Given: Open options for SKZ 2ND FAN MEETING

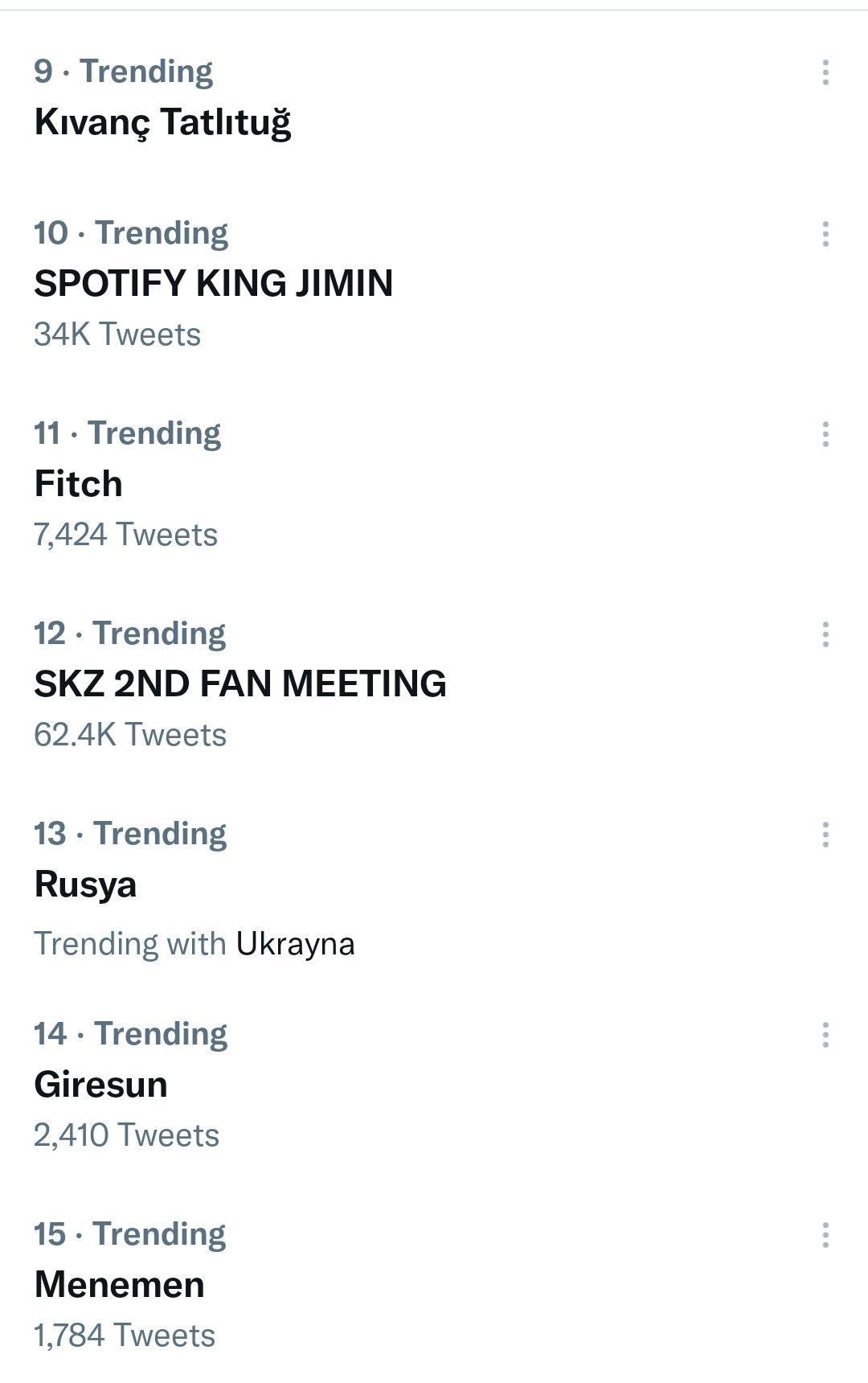Looking at the screenshot, I should [x=825, y=634].
